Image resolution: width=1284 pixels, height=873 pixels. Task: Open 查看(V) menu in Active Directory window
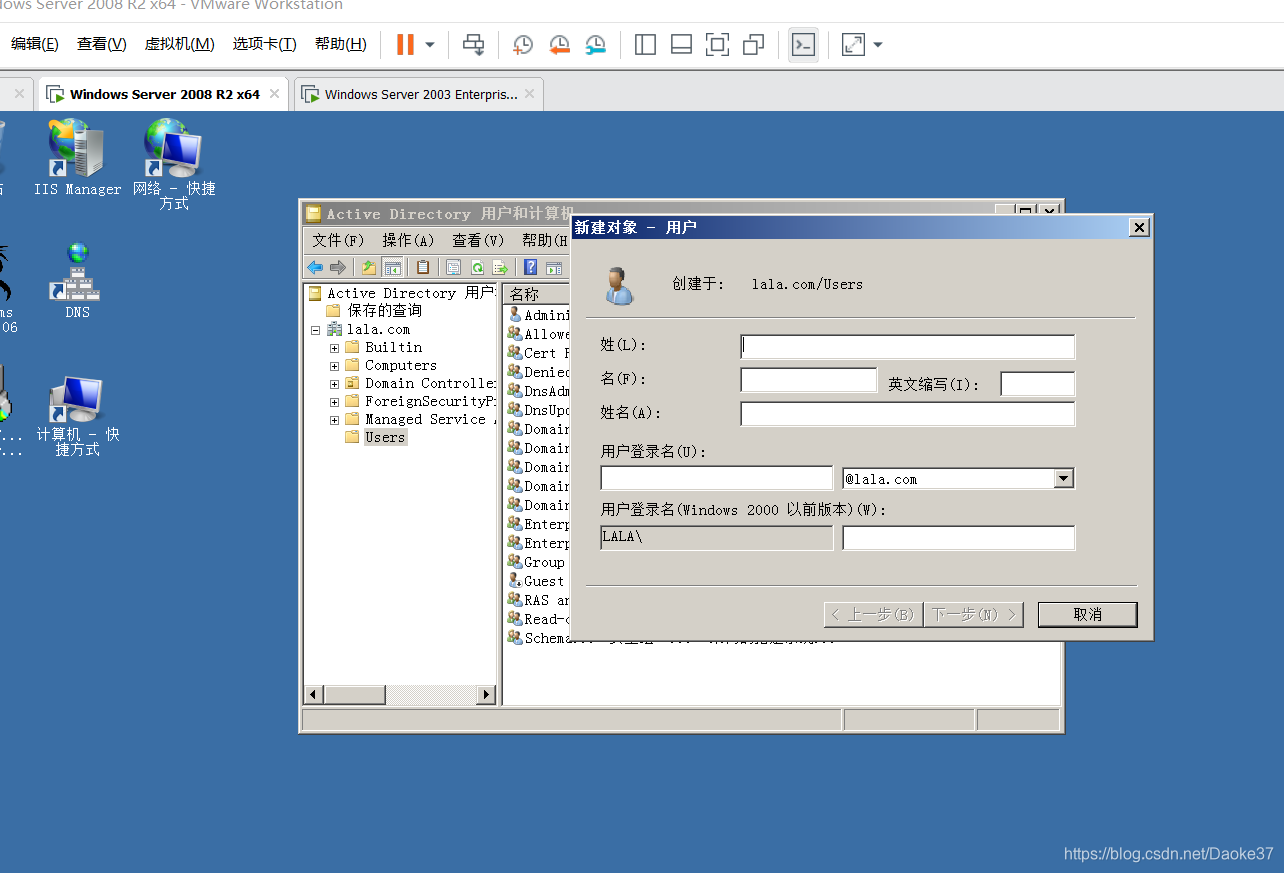point(478,240)
